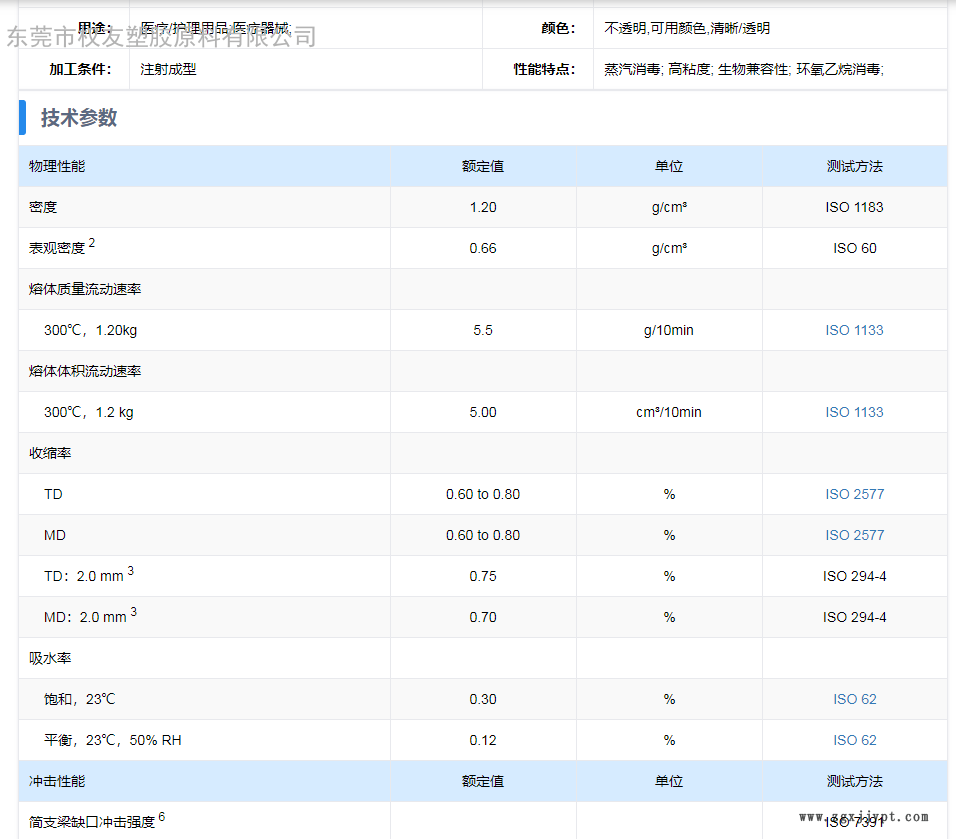
Task: Select the density value 1.20
Action: [x=483, y=207]
